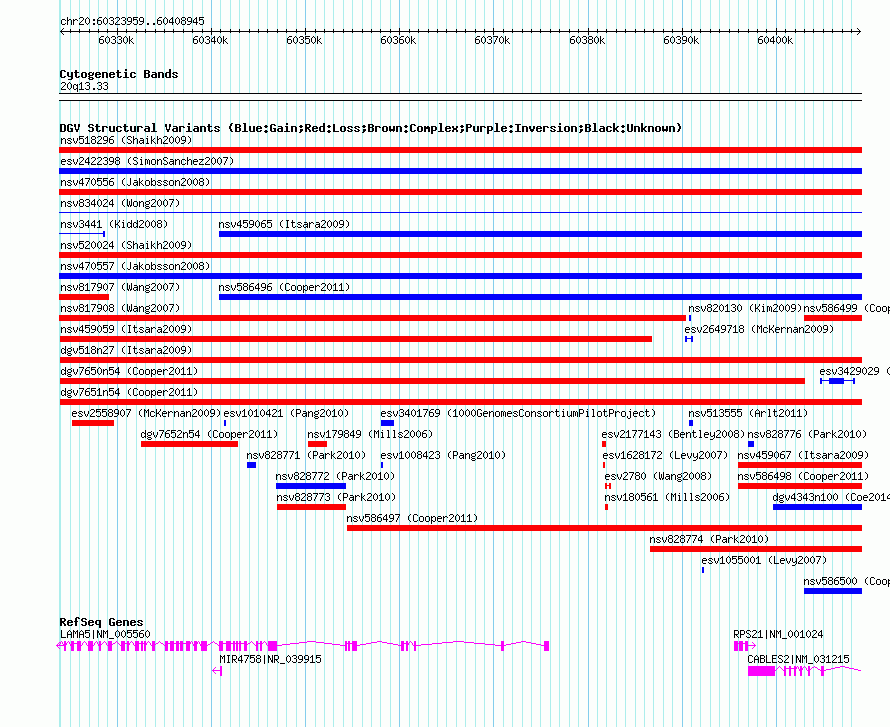890x727 pixels.
Task: Select the nsv470557 (Jakobsson2008) label
Action: point(135,266)
